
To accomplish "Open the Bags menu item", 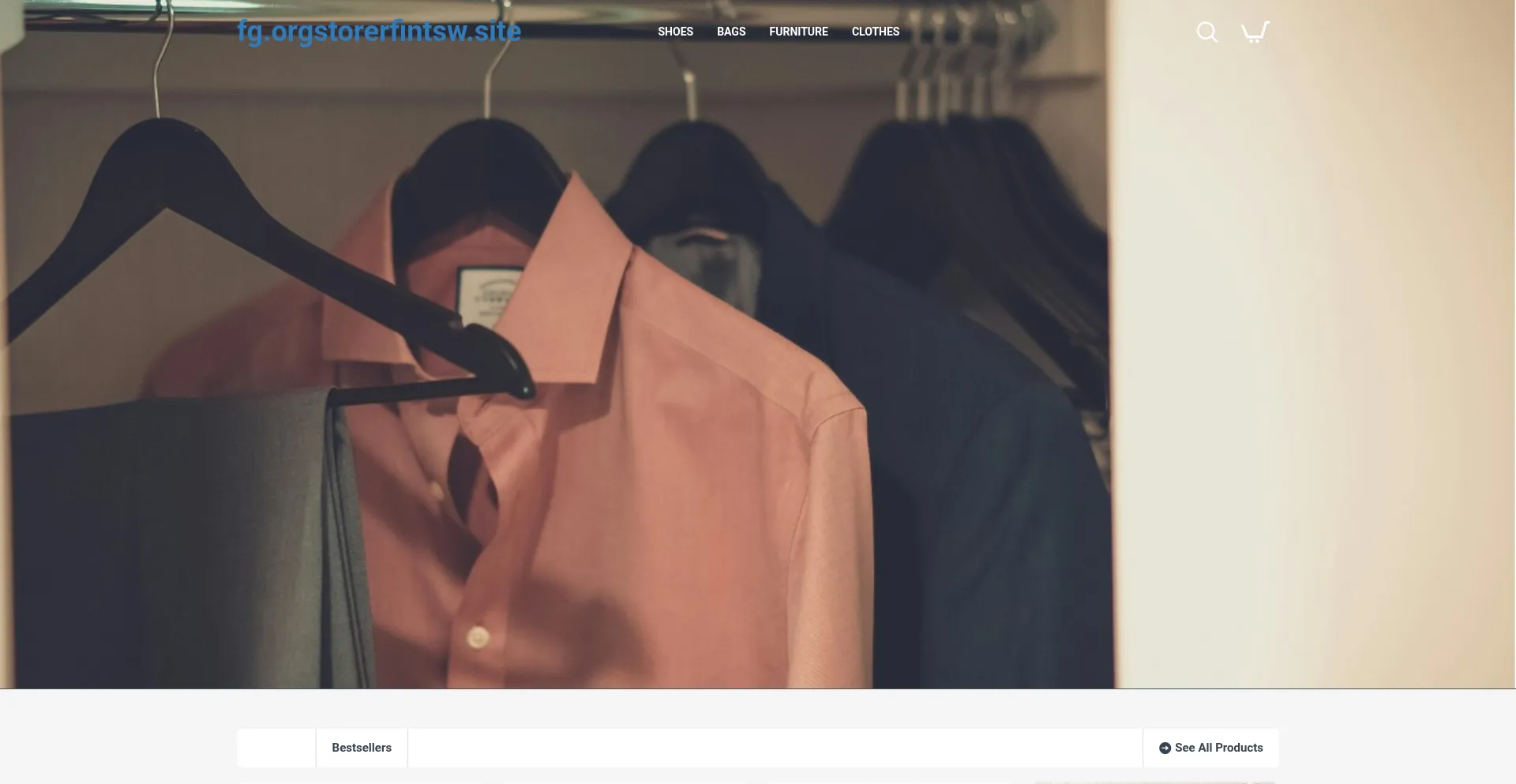I will (x=731, y=32).
